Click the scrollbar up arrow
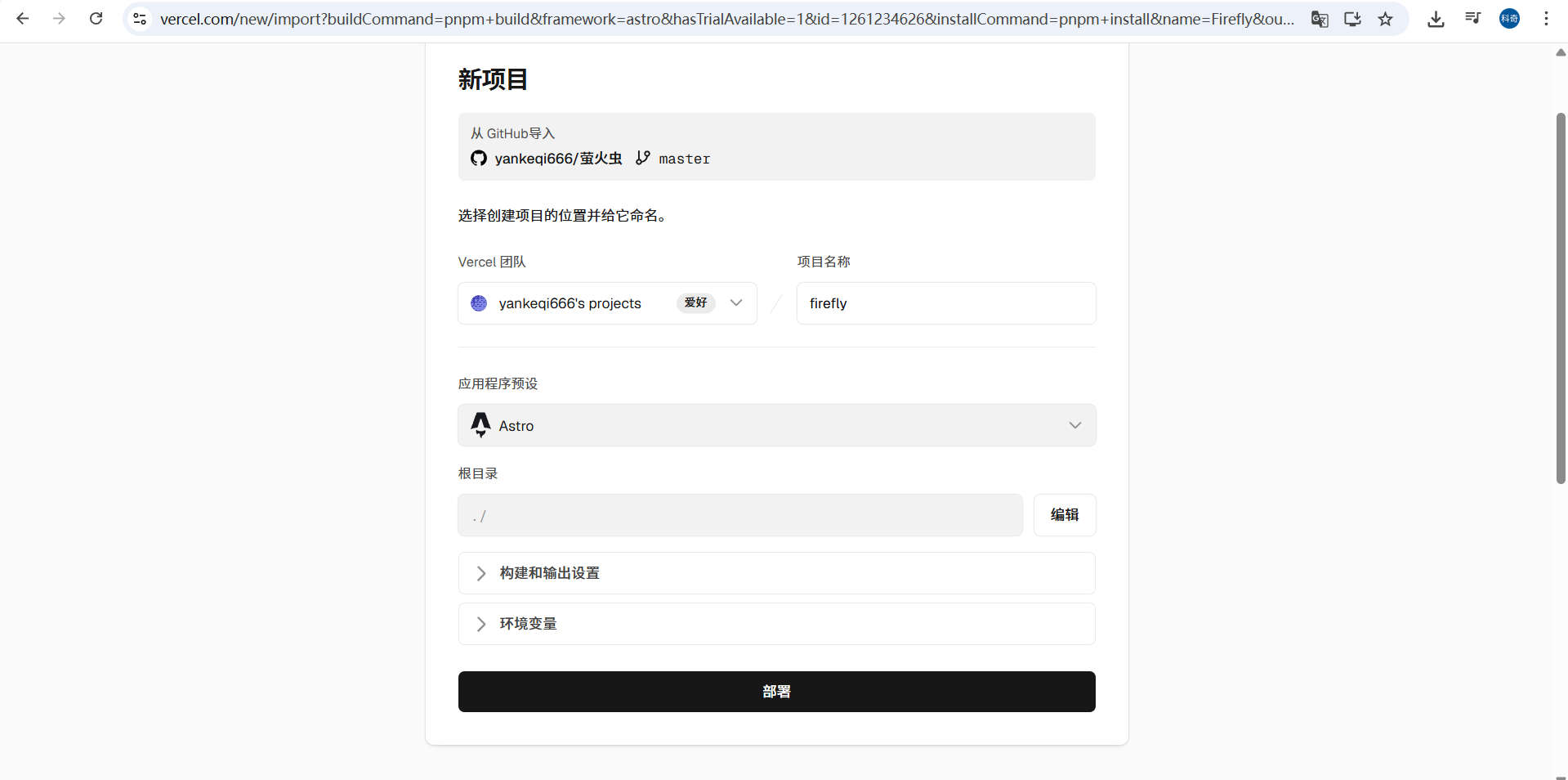 pos(1561,52)
